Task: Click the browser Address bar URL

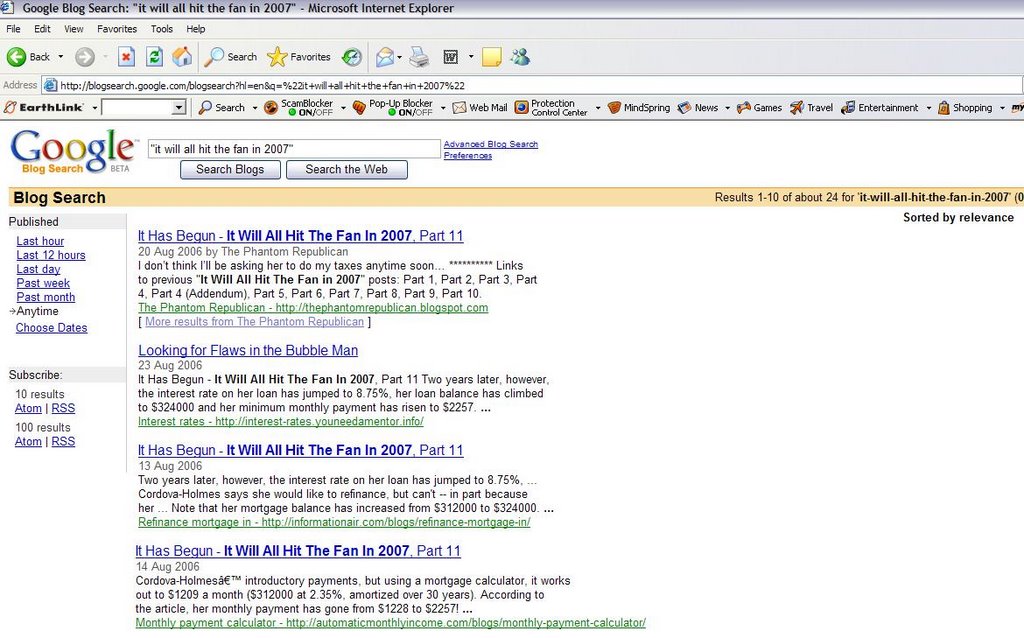Action: (263, 86)
